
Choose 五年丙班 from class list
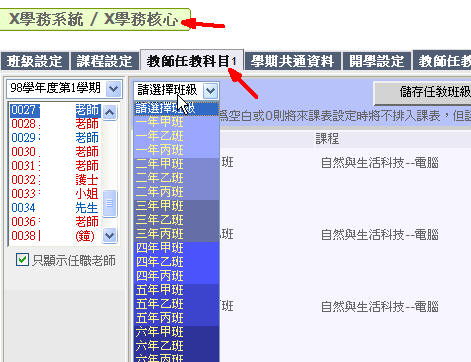pos(176,318)
